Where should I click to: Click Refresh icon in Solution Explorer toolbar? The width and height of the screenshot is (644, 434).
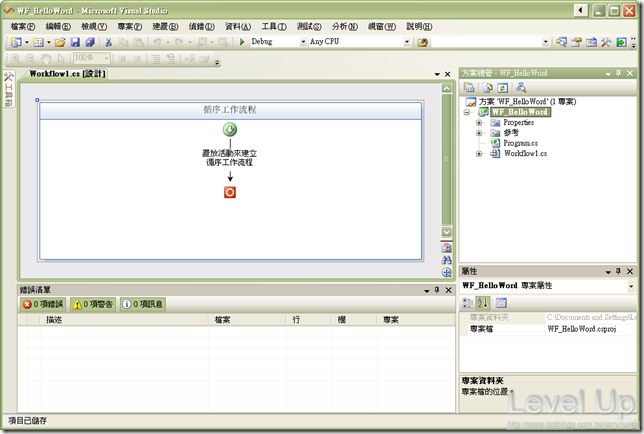click(503, 87)
